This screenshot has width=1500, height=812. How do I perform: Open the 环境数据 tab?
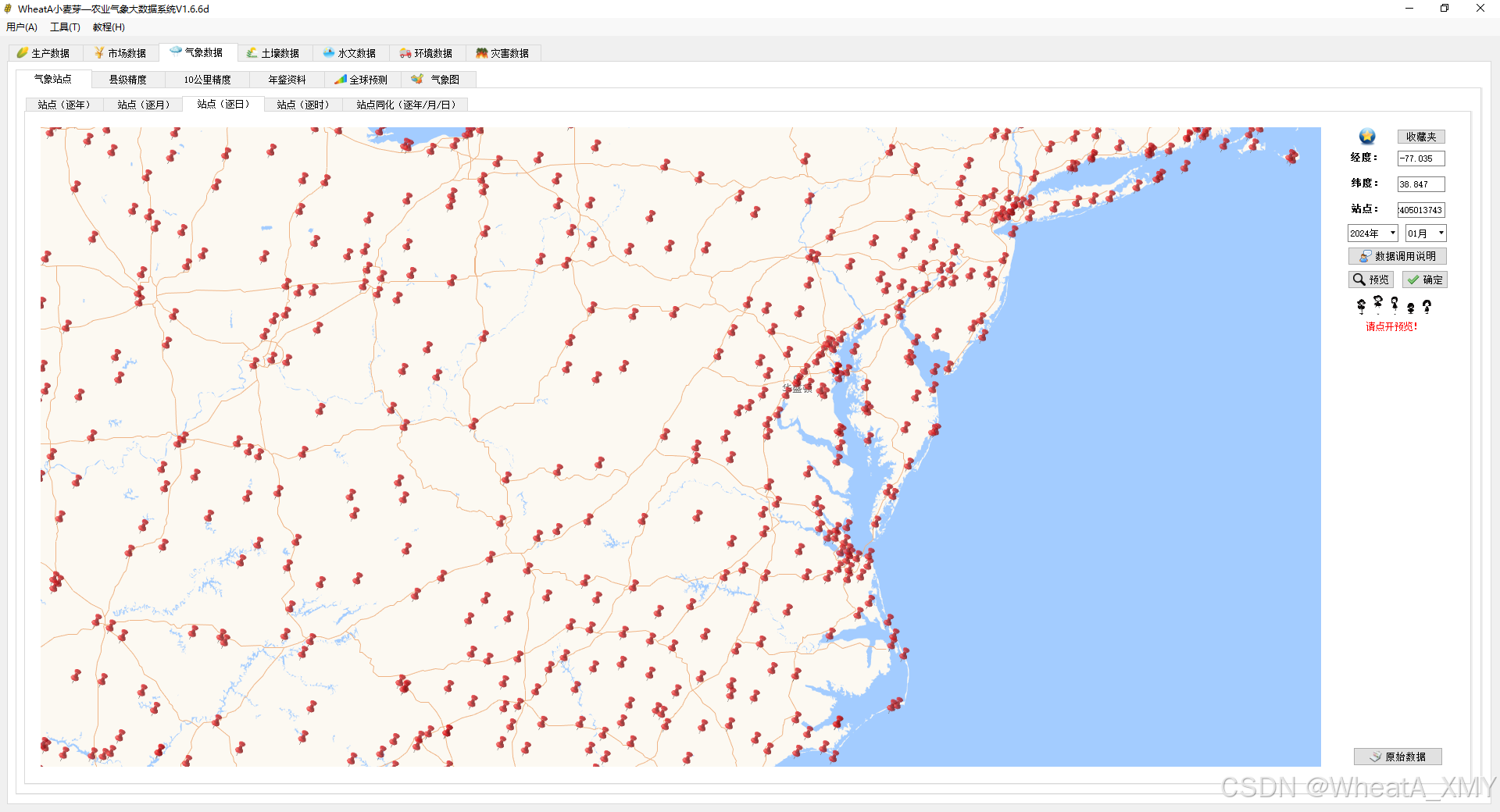[427, 53]
